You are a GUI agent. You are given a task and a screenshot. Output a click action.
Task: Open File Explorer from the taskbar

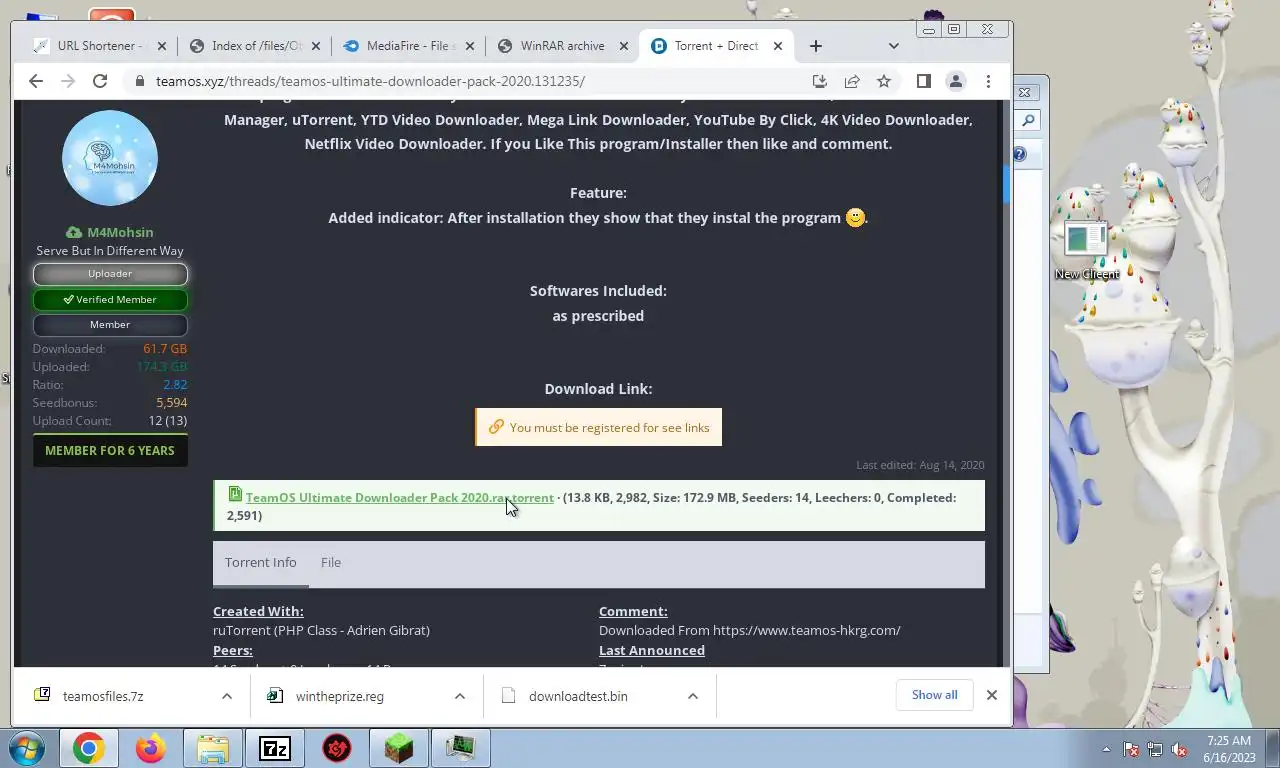pos(212,748)
